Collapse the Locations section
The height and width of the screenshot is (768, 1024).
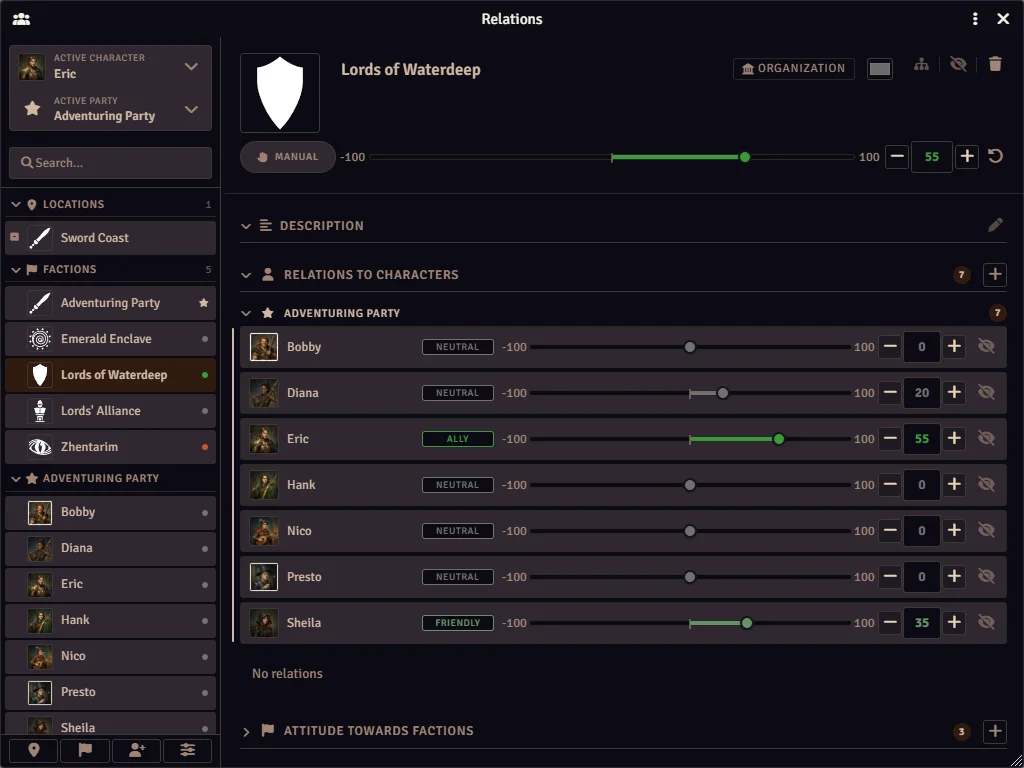click(16, 204)
